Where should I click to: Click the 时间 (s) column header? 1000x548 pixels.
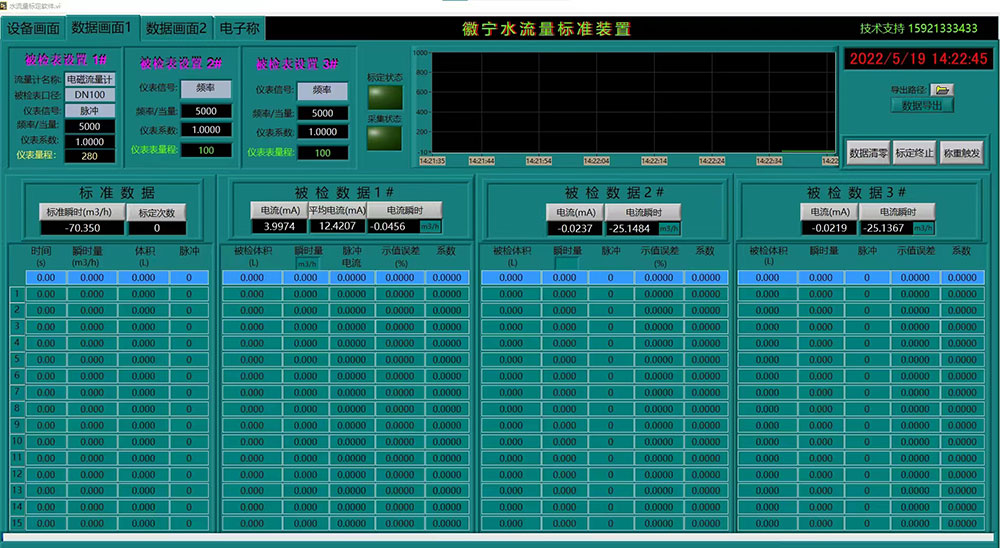41,256
